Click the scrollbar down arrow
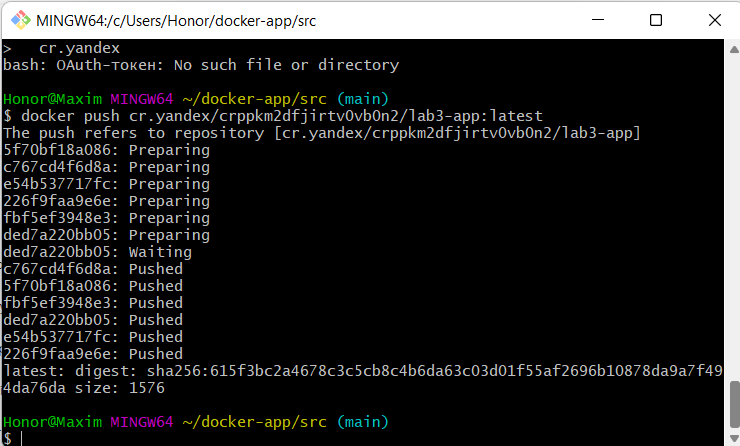Screen dimensions: 740x446 (x=734, y=438)
